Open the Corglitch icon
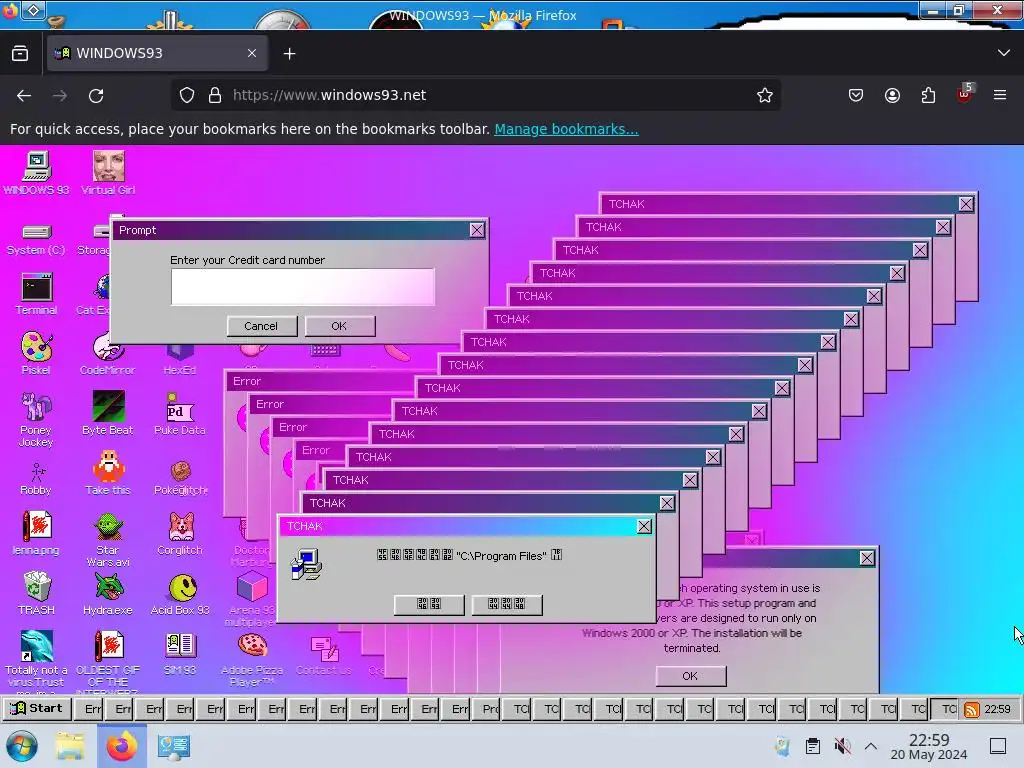1024x768 pixels. pos(180,534)
